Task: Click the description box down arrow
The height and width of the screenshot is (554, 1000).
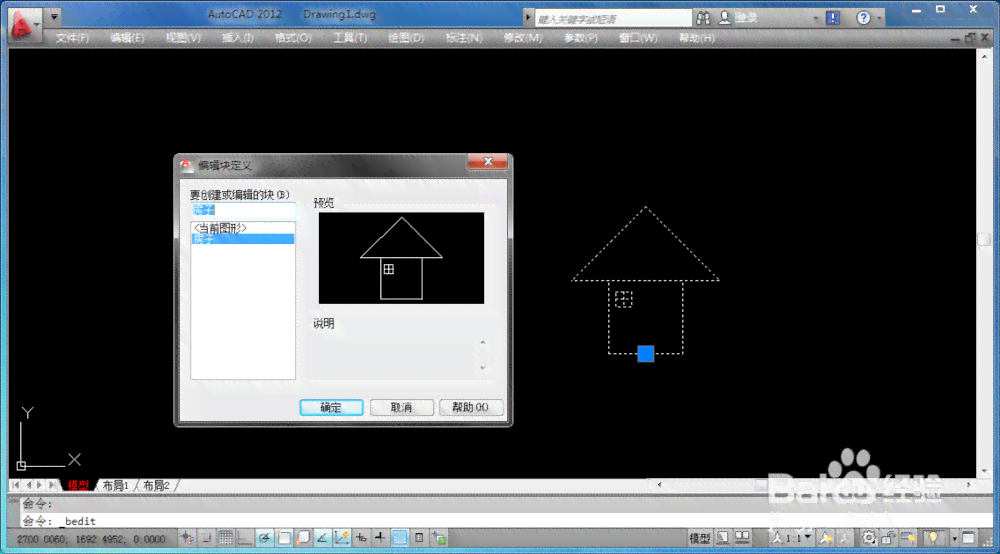Action: [x=483, y=368]
